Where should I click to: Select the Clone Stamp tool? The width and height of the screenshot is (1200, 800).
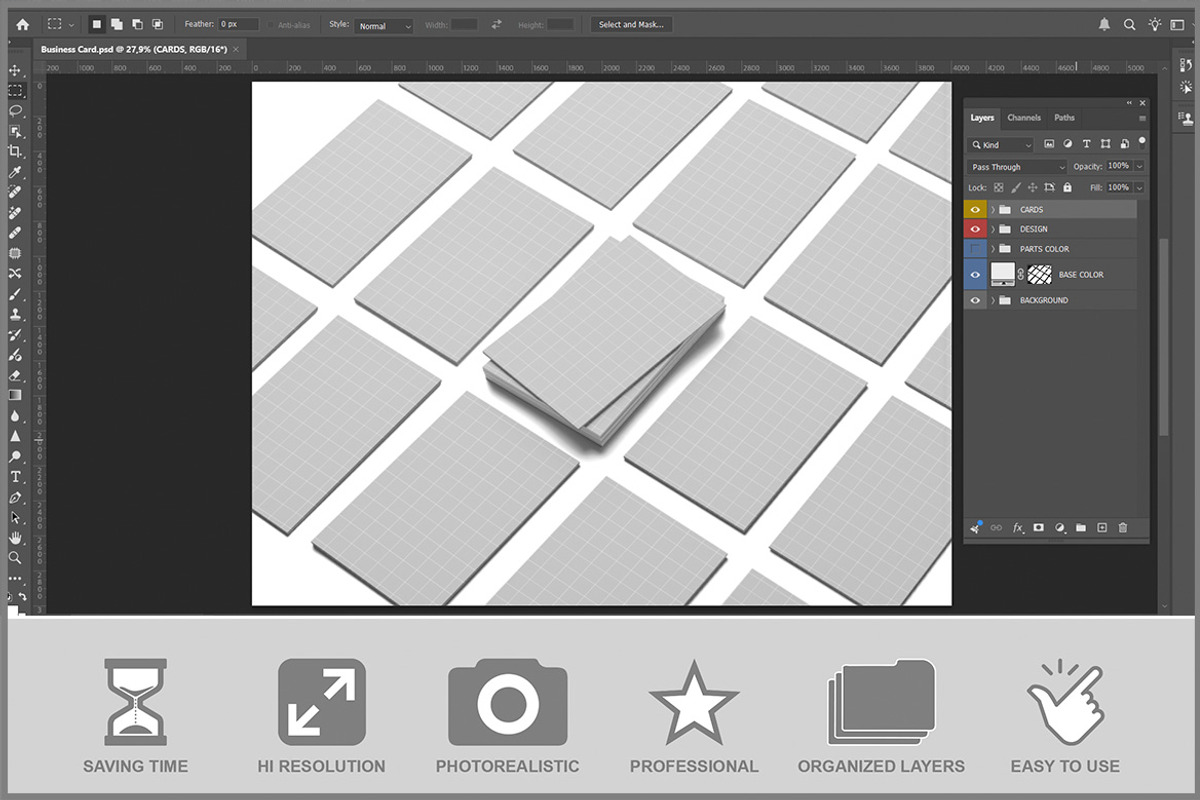[15, 314]
